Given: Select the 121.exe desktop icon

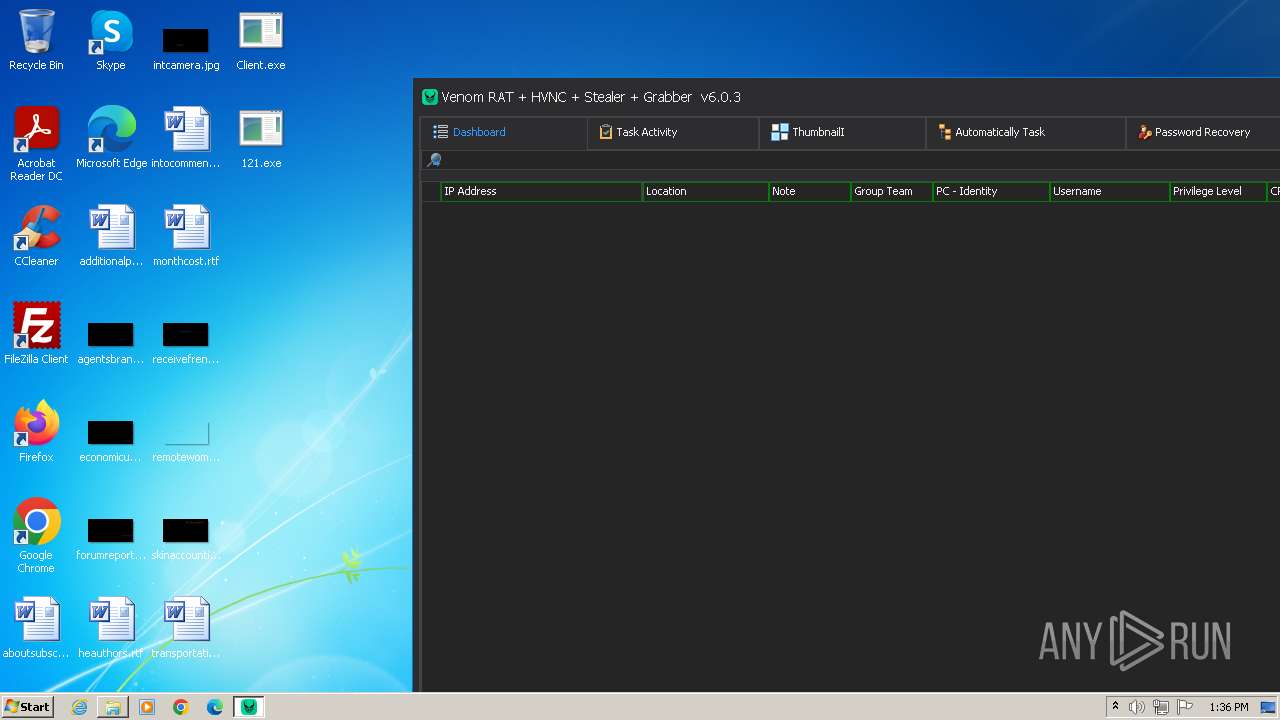Looking at the screenshot, I should tap(261, 139).
